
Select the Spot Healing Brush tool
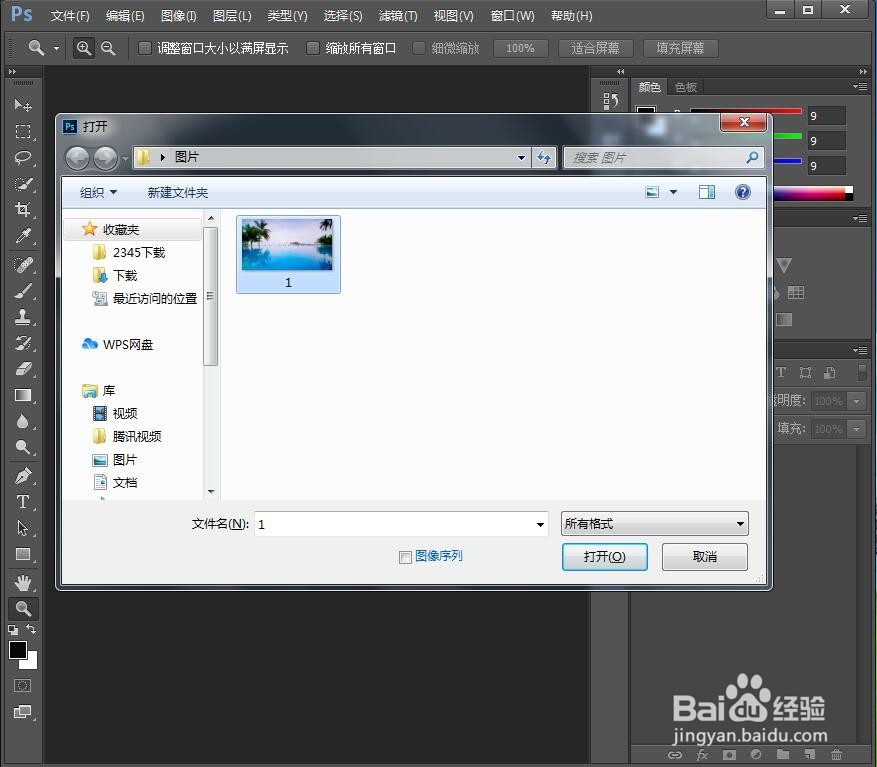pyautogui.click(x=22, y=264)
